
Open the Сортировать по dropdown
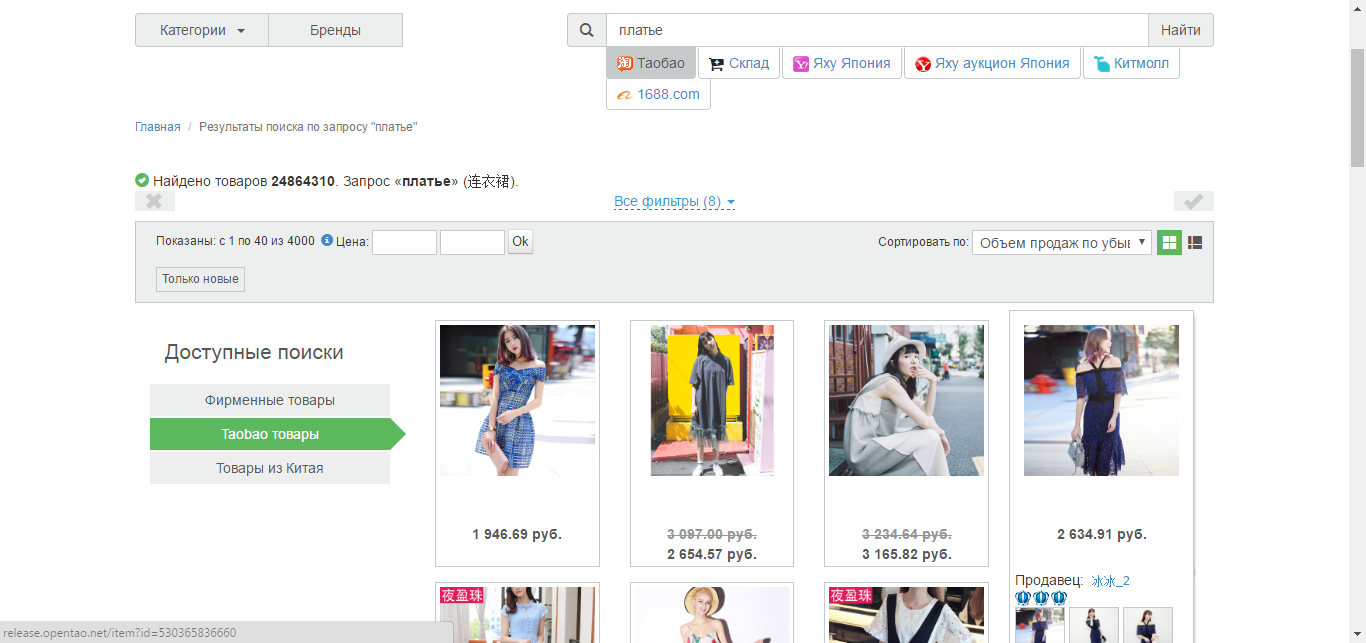pyautogui.click(x=1061, y=243)
